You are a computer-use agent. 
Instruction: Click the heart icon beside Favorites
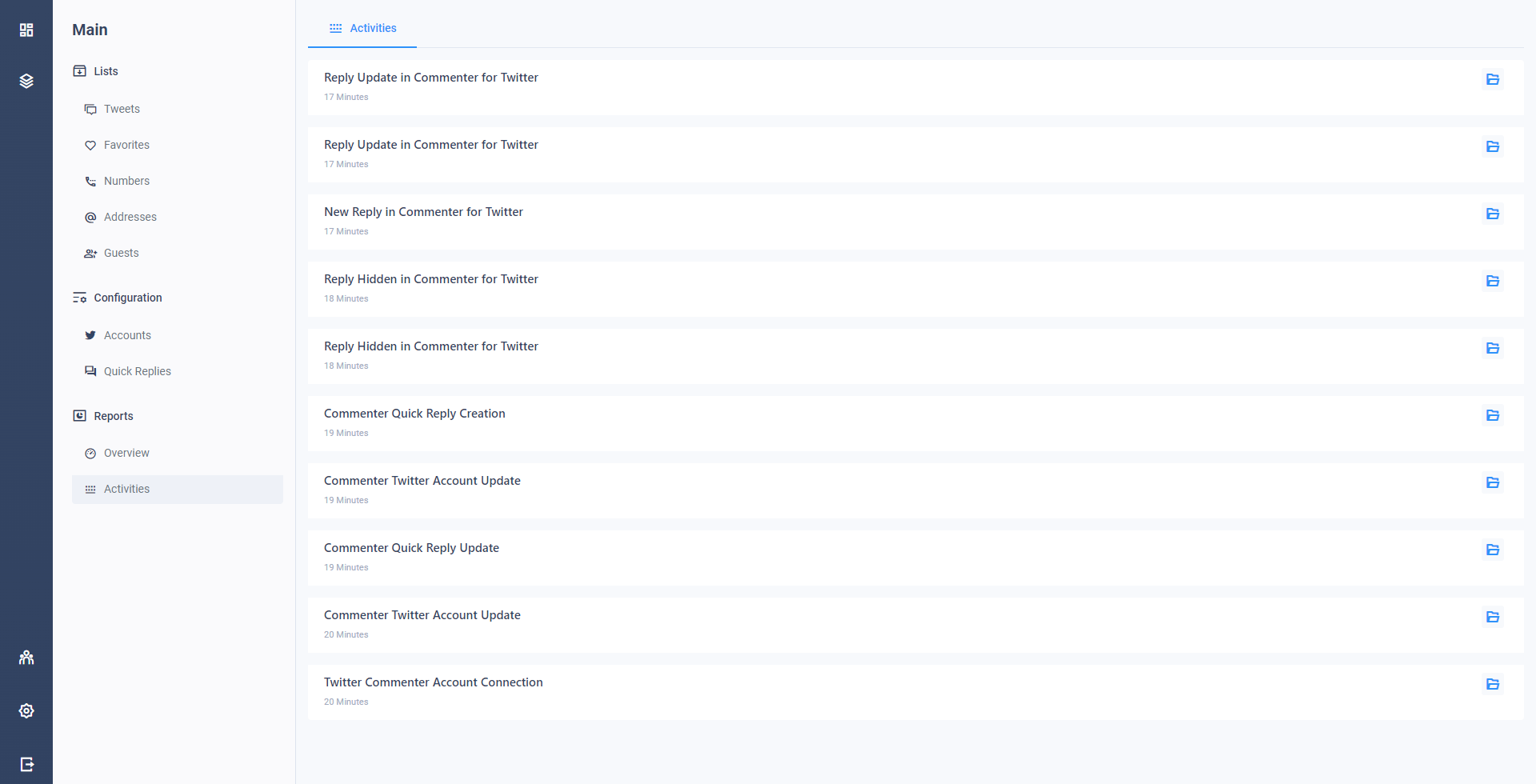point(90,146)
